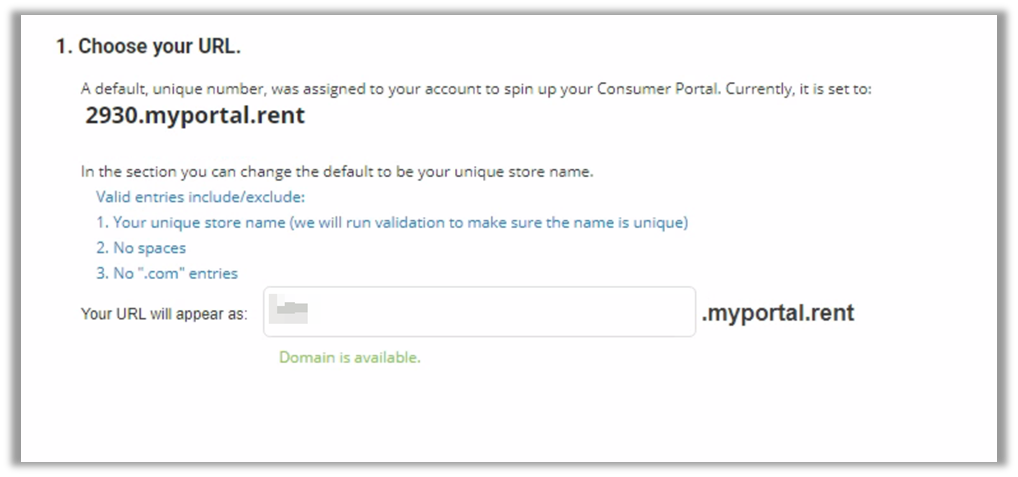Viewport: 1018px width, 477px height.
Task: Click "2930" in the default portal address
Action: pos(106,116)
